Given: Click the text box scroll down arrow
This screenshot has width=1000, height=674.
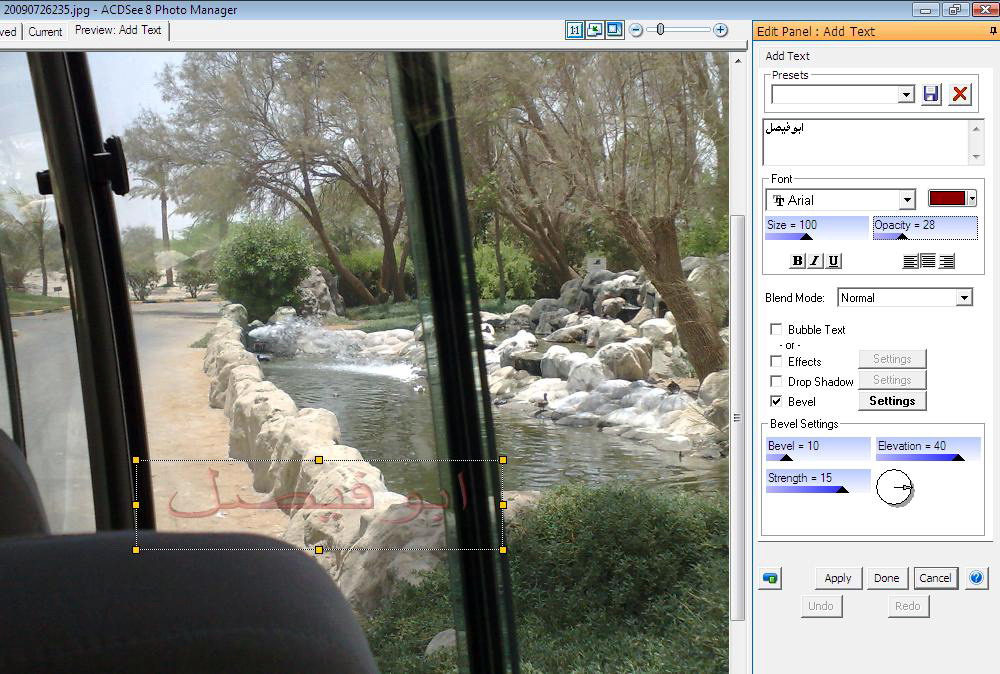Looking at the screenshot, I should [x=976, y=156].
